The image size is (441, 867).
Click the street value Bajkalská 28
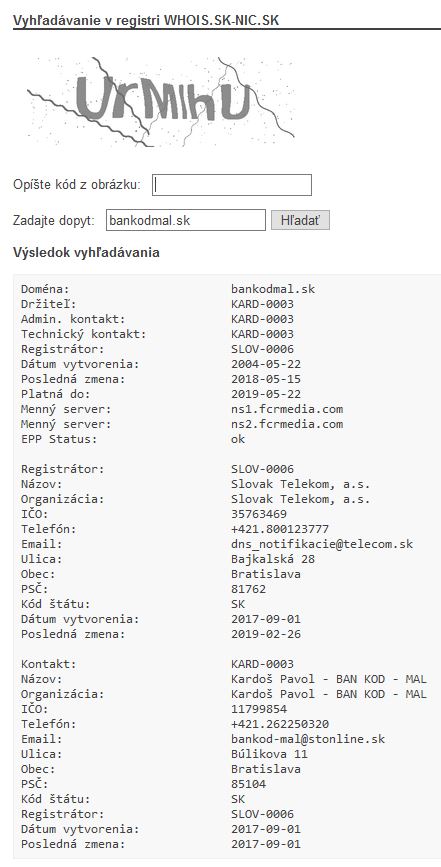coord(273,559)
